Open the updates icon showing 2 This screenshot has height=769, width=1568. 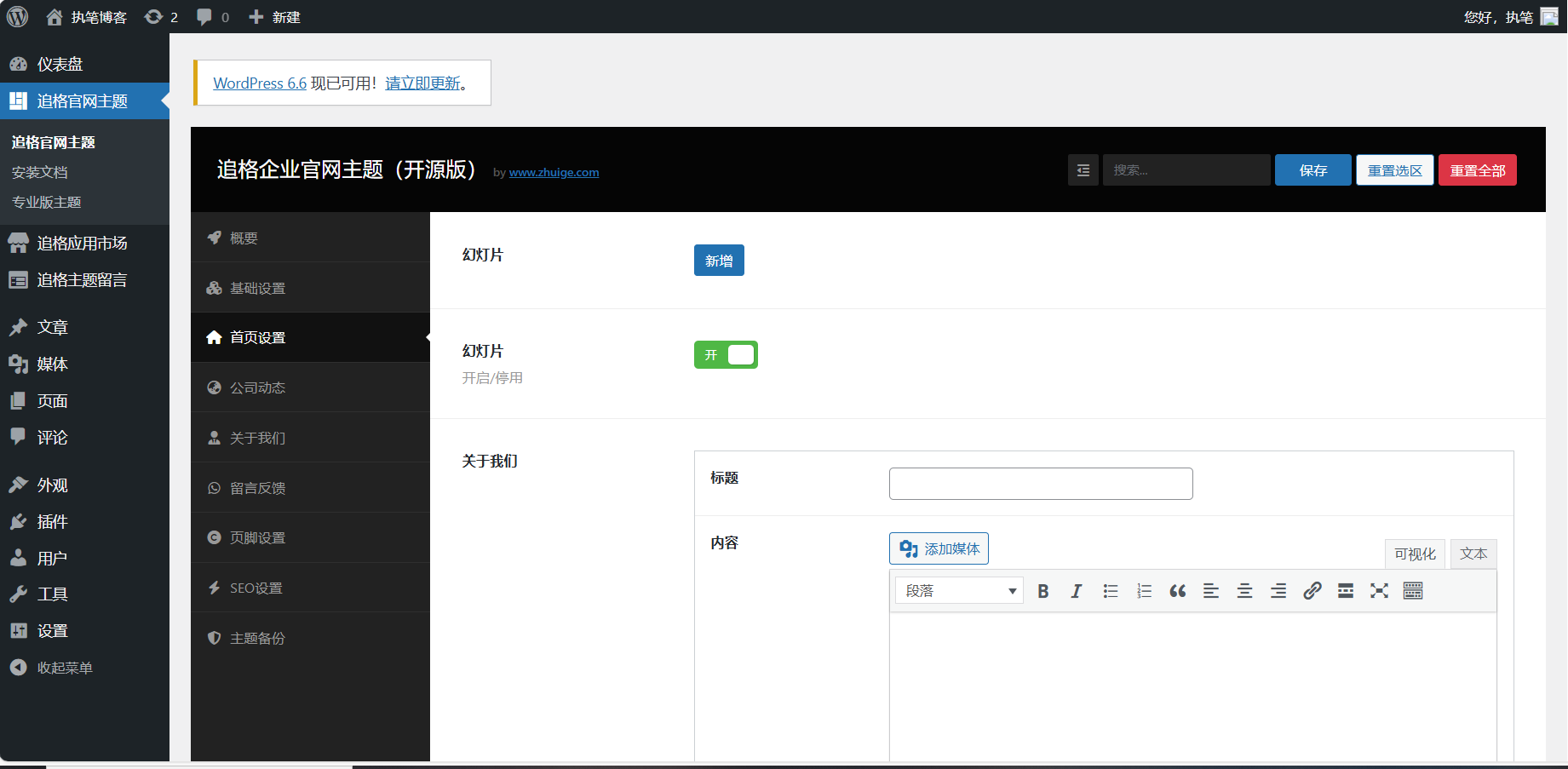pyautogui.click(x=161, y=17)
